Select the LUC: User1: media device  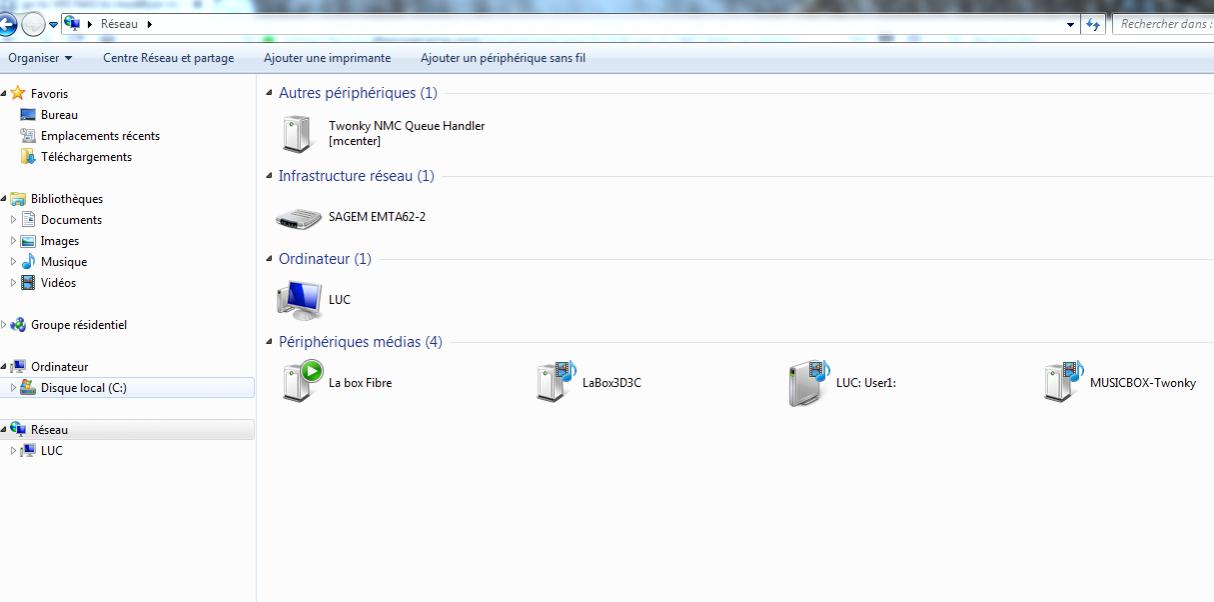(842, 383)
